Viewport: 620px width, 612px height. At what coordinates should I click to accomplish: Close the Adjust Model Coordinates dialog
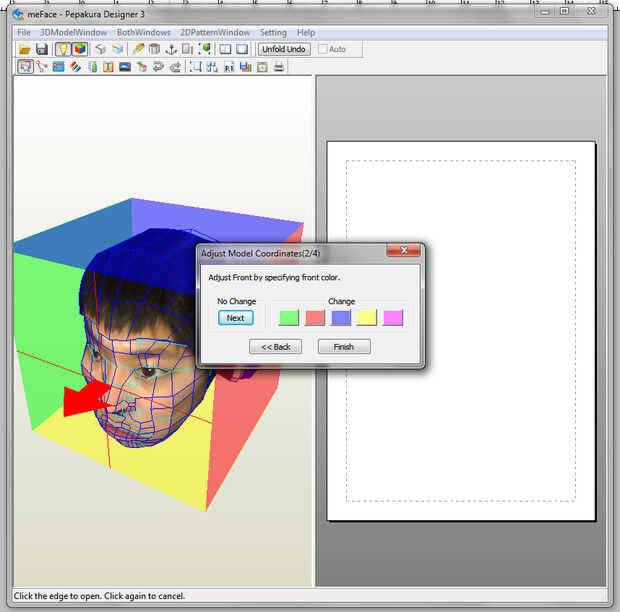[404, 250]
